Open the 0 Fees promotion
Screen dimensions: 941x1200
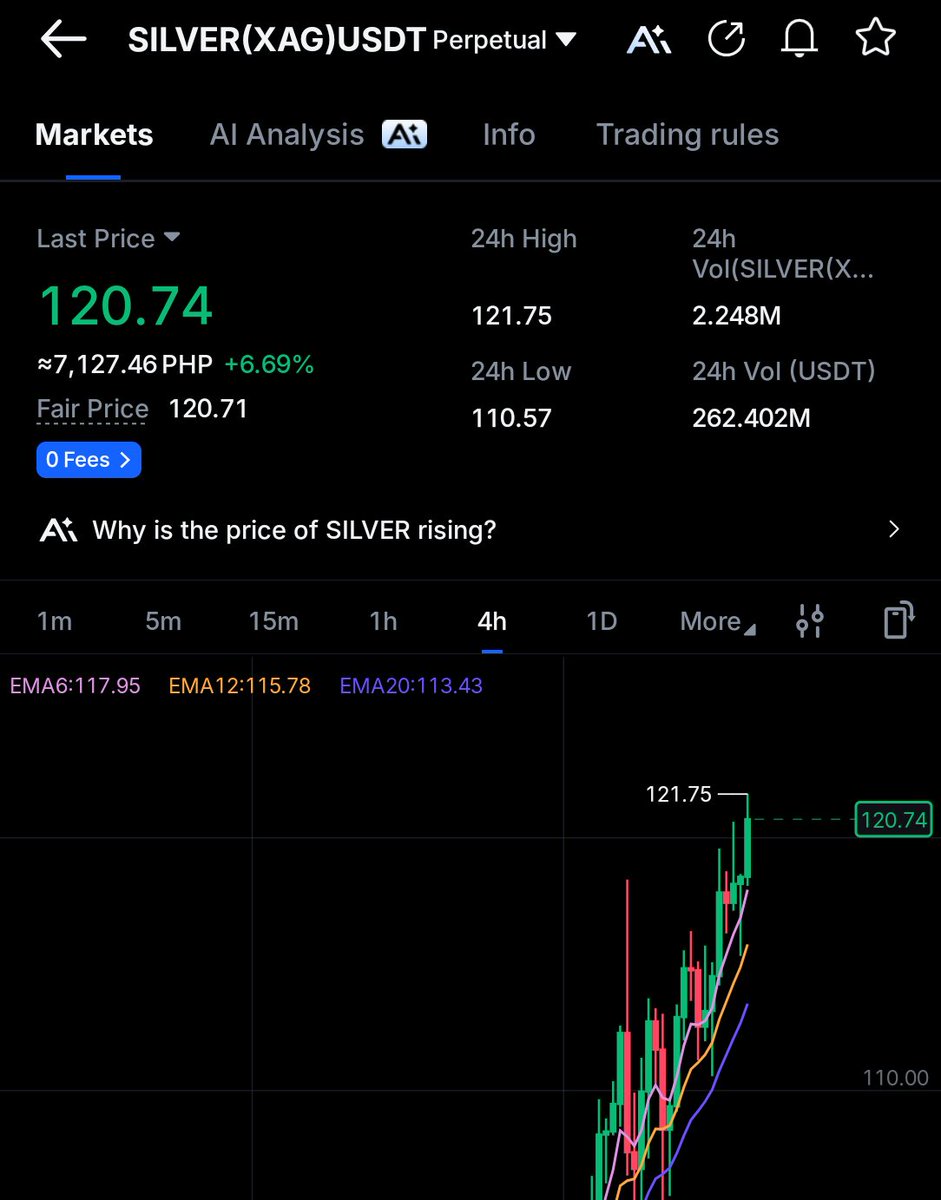coord(88,459)
